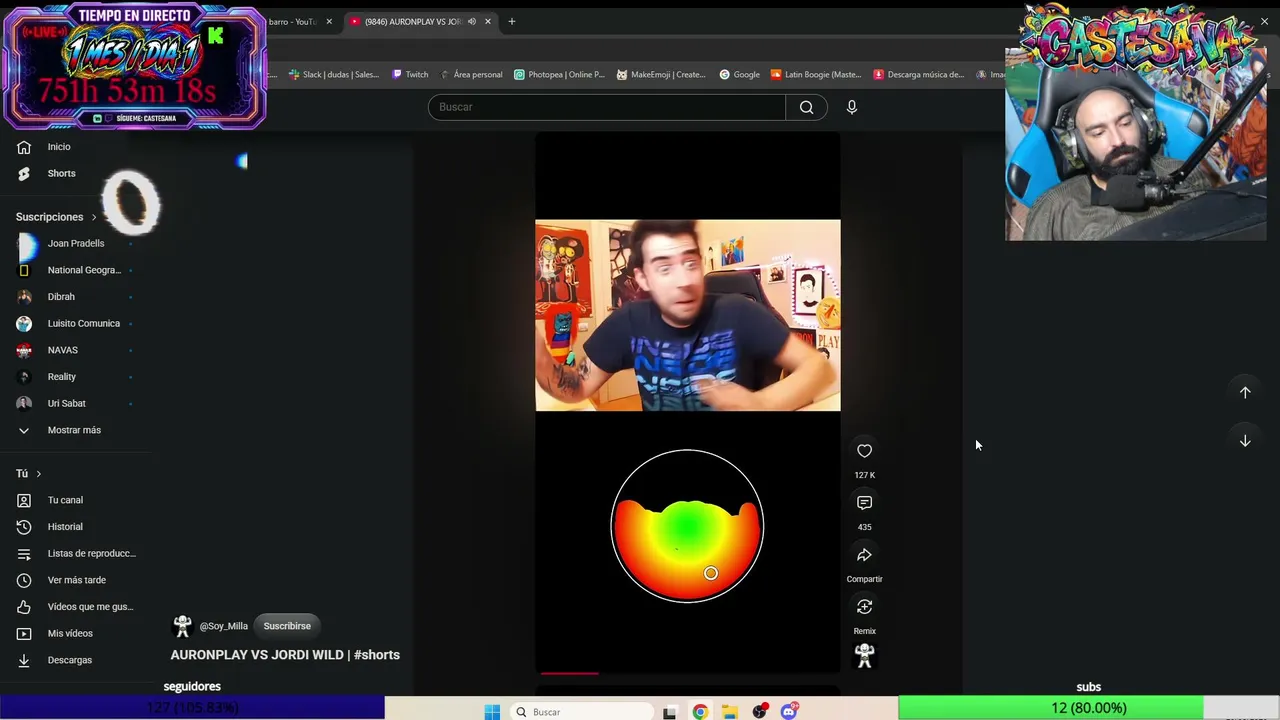
Task: Open the sound avatar below Remix
Action: click(864, 656)
